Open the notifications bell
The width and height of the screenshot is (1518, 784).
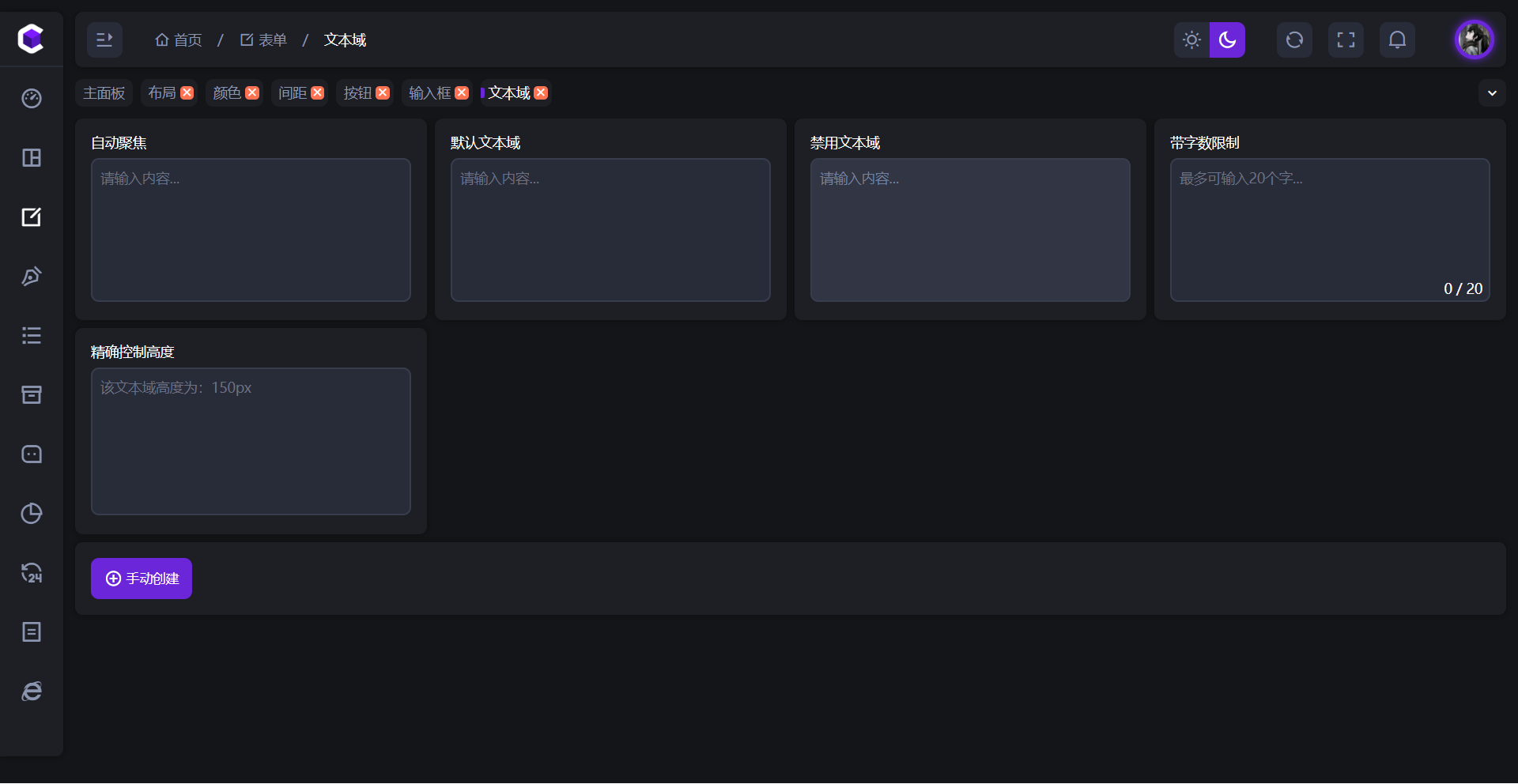coord(1397,40)
